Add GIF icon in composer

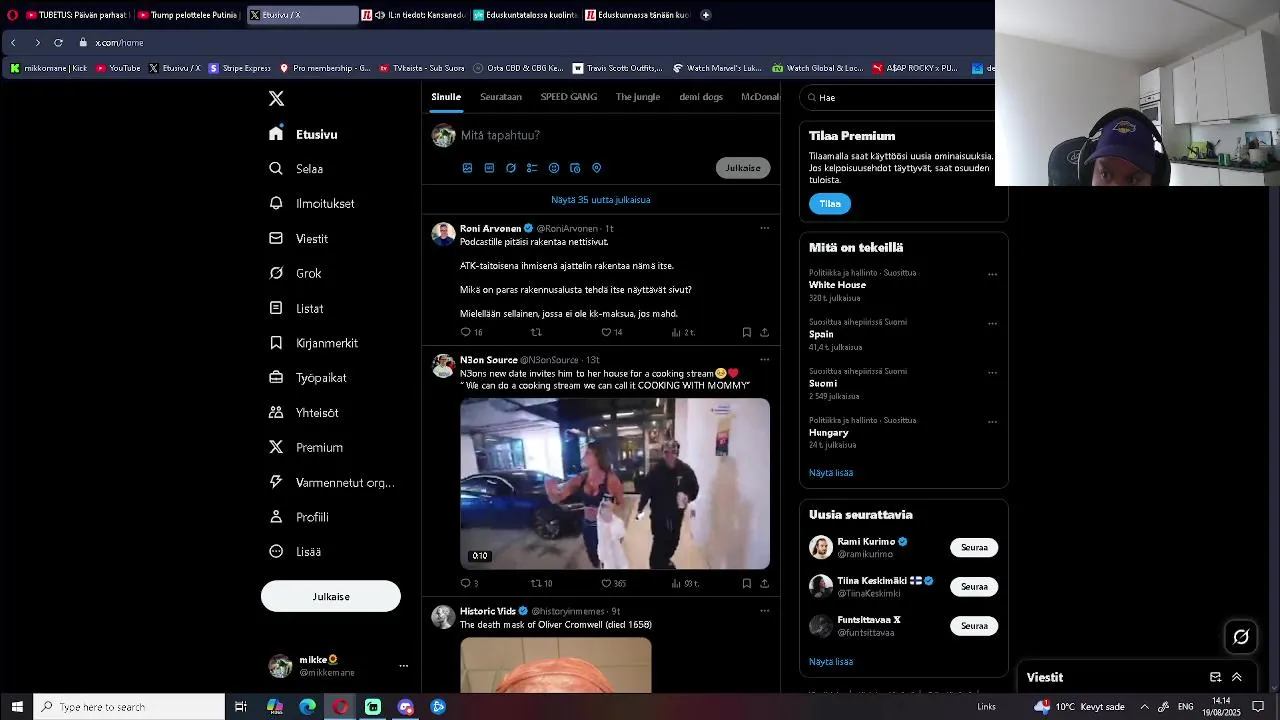(489, 168)
